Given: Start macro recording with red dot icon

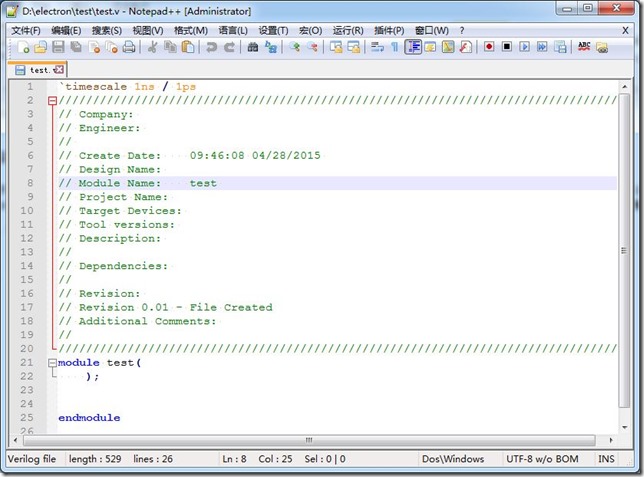Looking at the screenshot, I should pyautogui.click(x=489, y=47).
